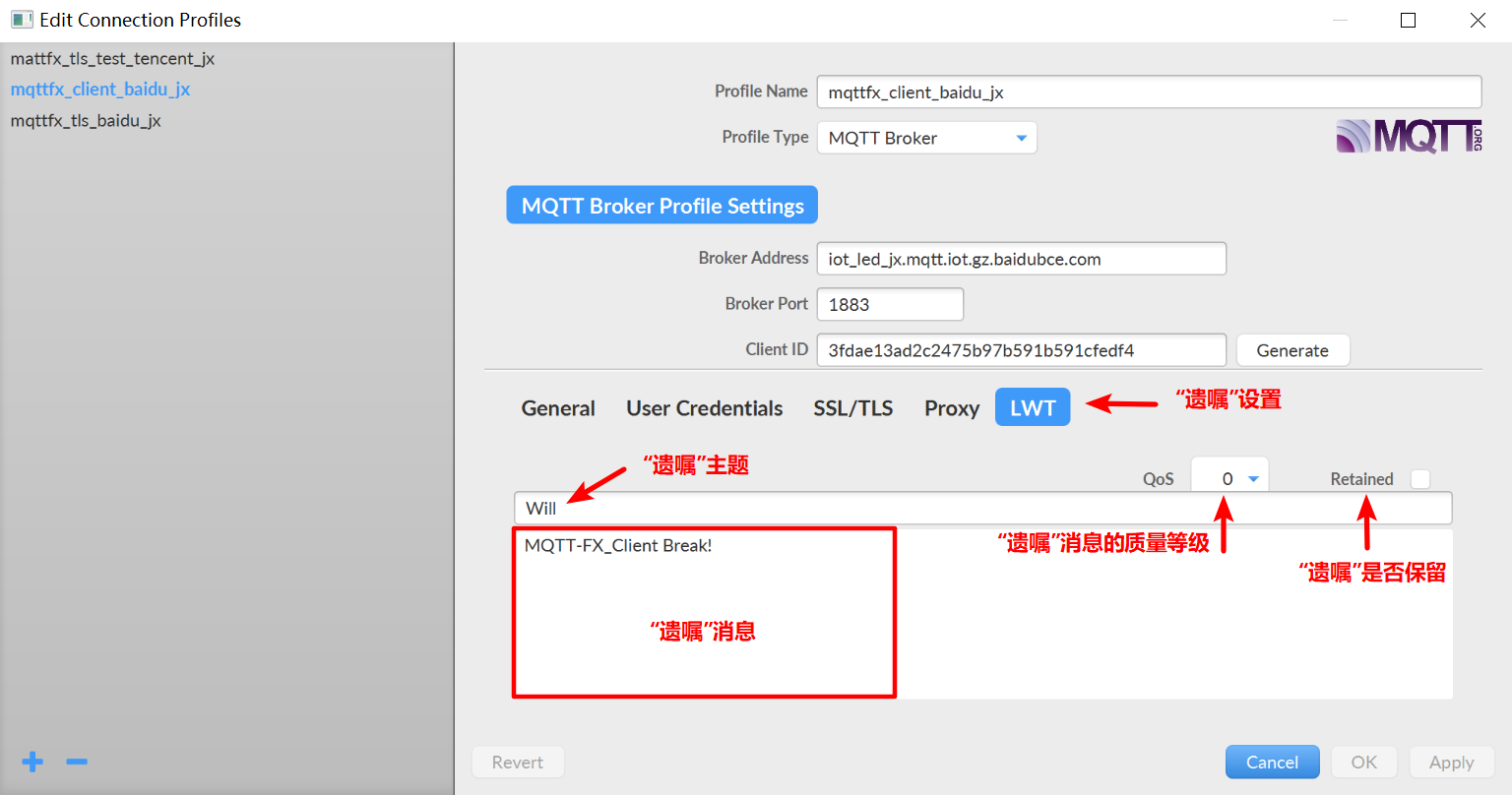The image size is (1512, 795).
Task: Click the 'Retained' label text
Action: tap(1361, 479)
